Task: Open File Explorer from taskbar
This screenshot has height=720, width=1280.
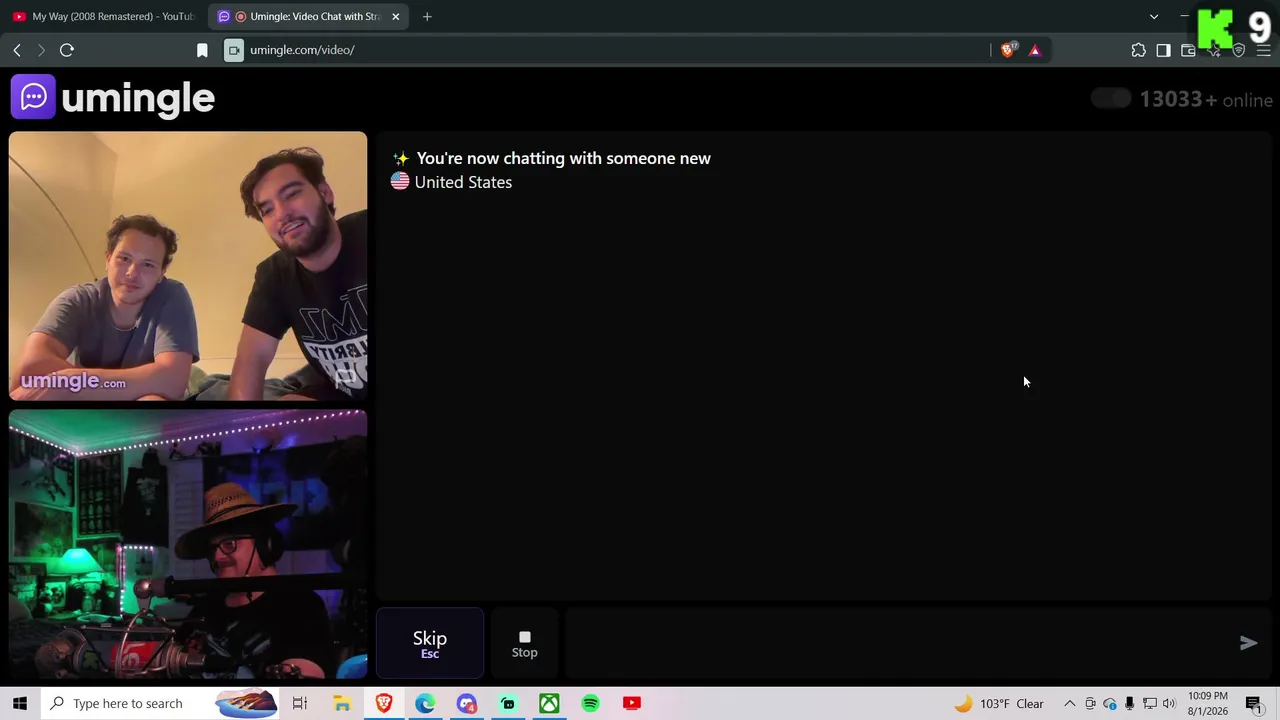Action: click(x=342, y=703)
